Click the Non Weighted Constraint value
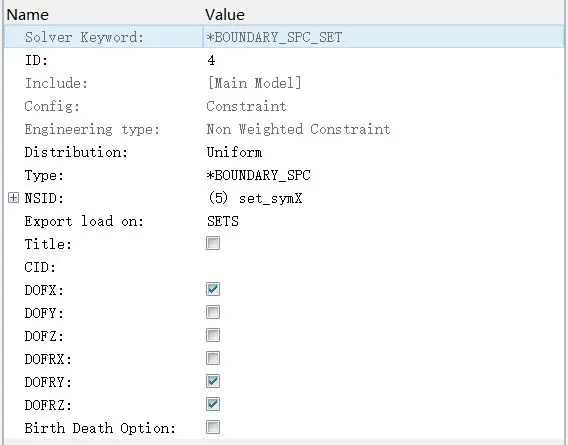The width and height of the screenshot is (568, 445). click(x=298, y=129)
